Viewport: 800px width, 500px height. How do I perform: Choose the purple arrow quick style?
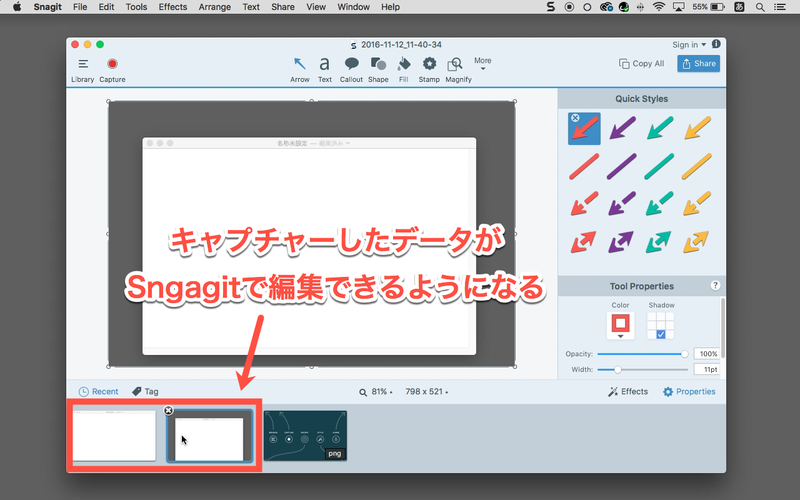[622, 129]
